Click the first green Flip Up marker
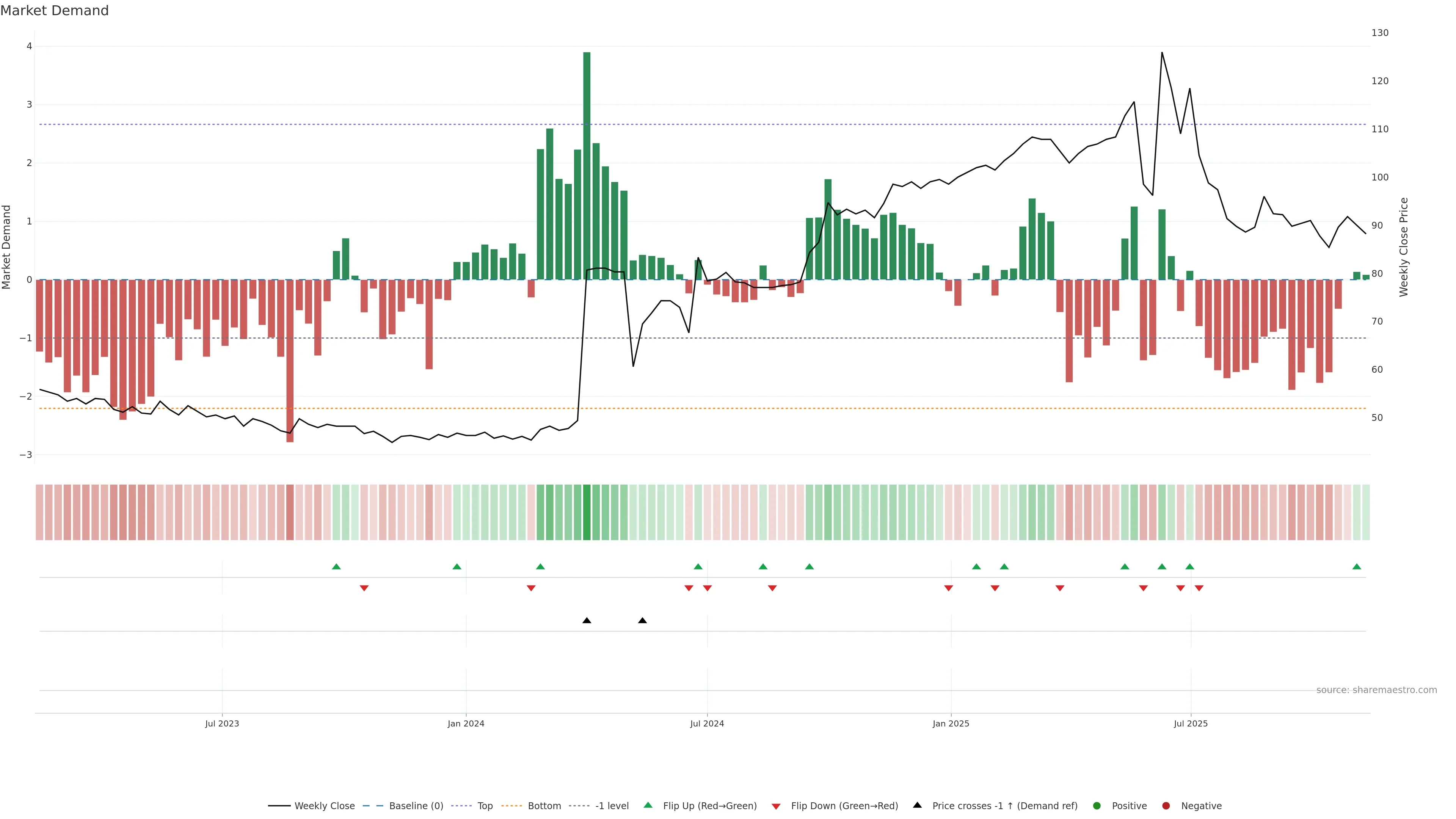 coord(336,566)
